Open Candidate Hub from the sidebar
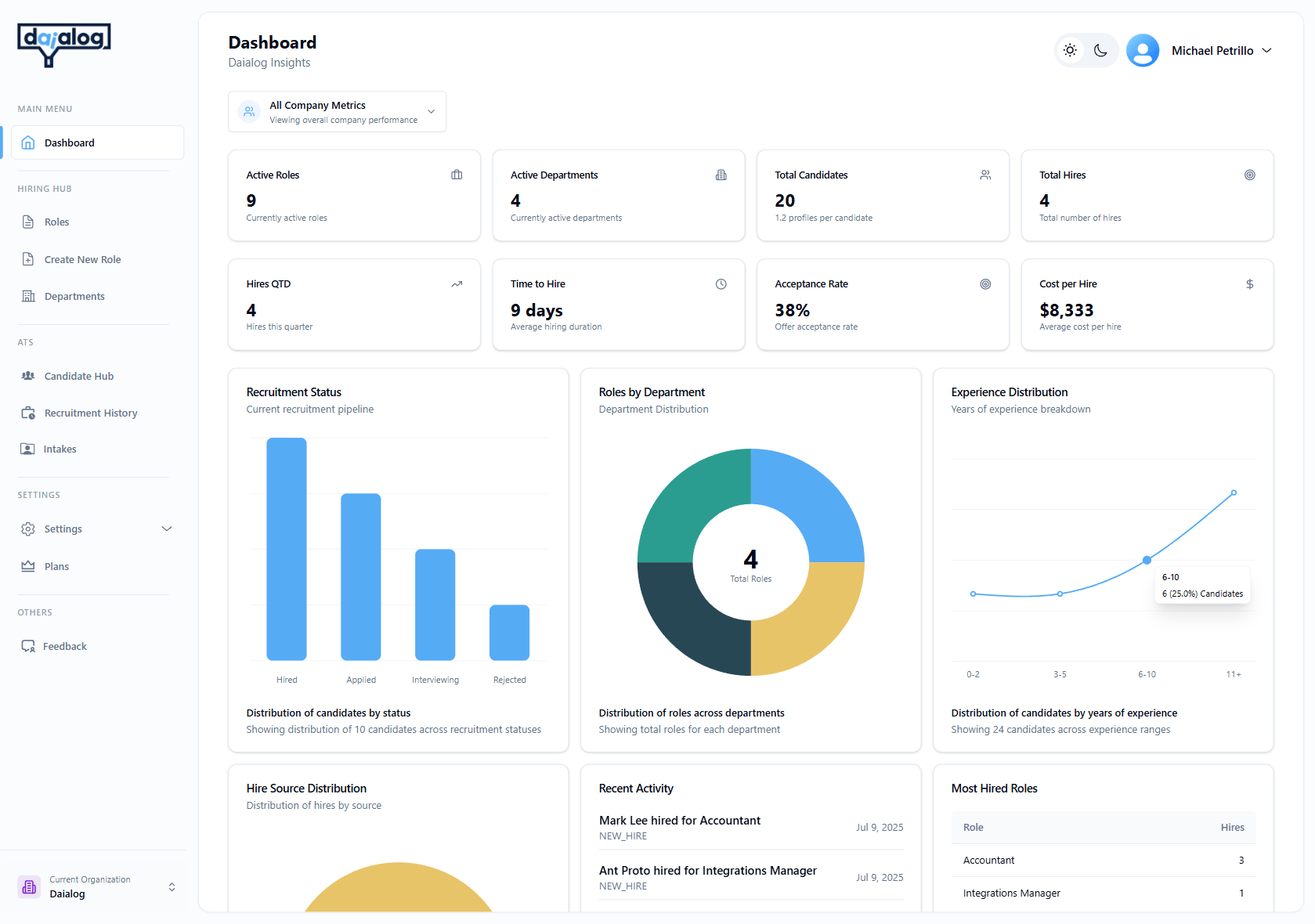 [78, 376]
